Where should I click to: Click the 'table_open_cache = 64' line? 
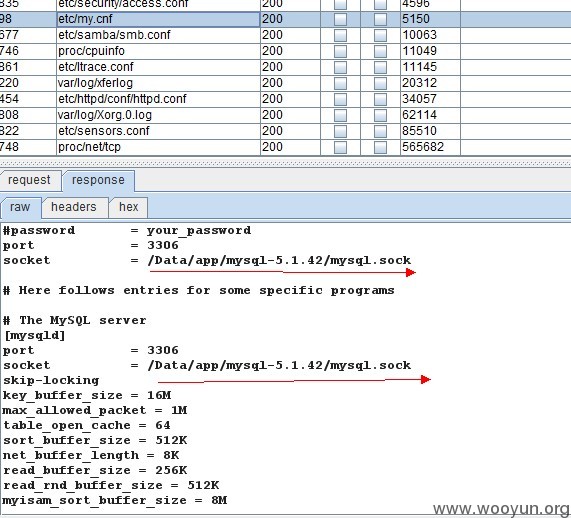tap(87, 426)
